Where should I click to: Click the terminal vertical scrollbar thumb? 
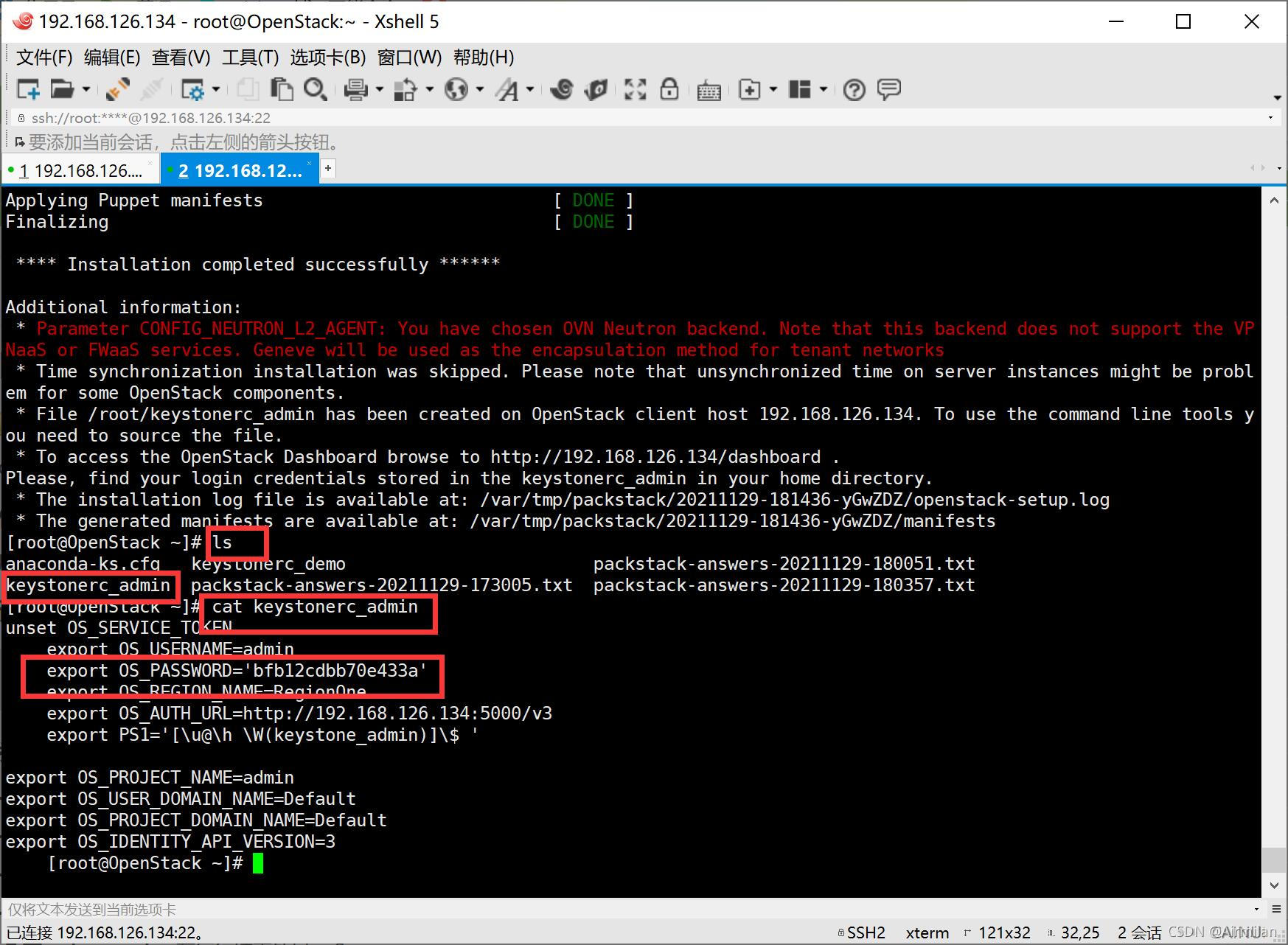tap(1275, 859)
